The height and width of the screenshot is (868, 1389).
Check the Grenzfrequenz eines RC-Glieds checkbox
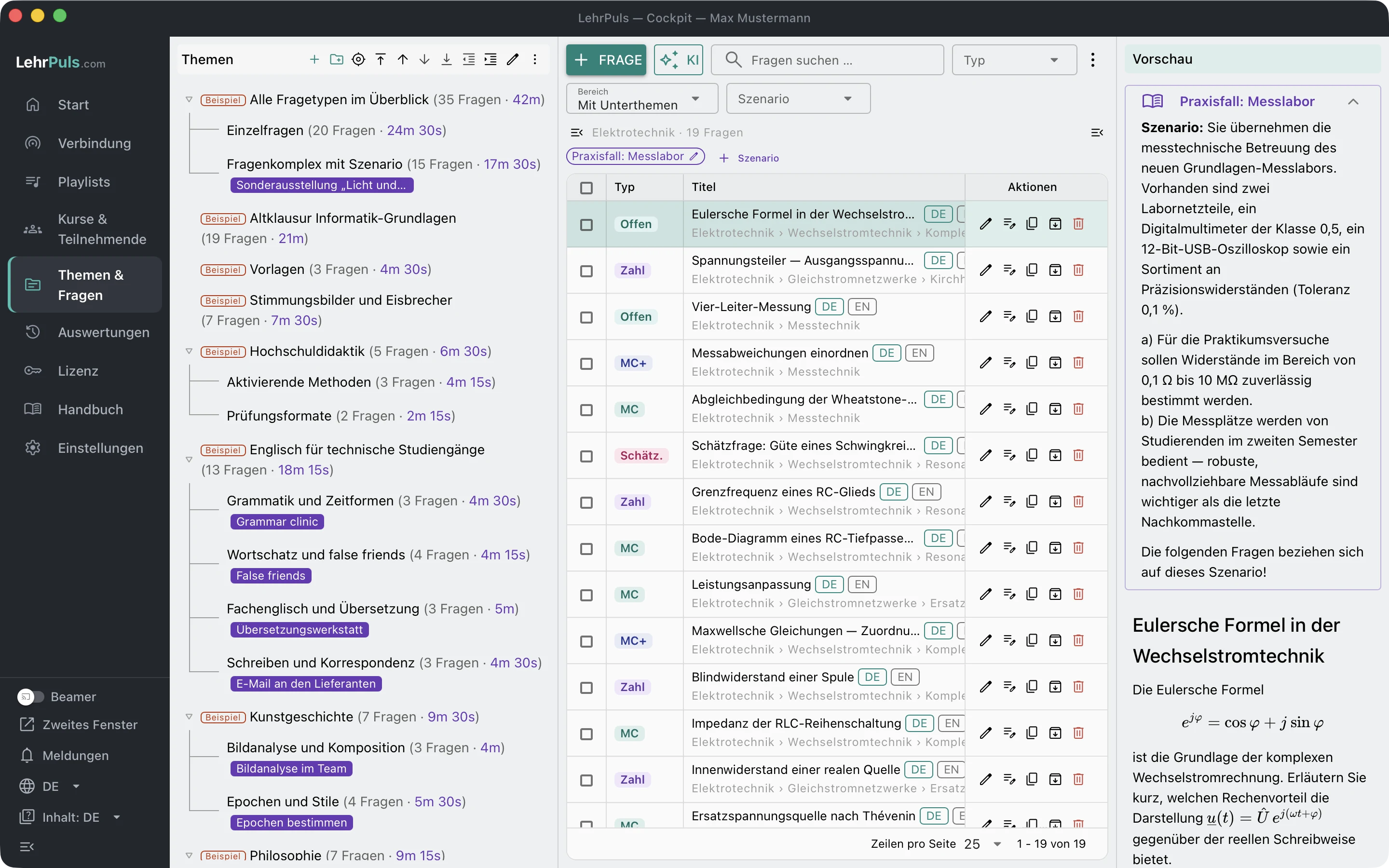[586, 502]
